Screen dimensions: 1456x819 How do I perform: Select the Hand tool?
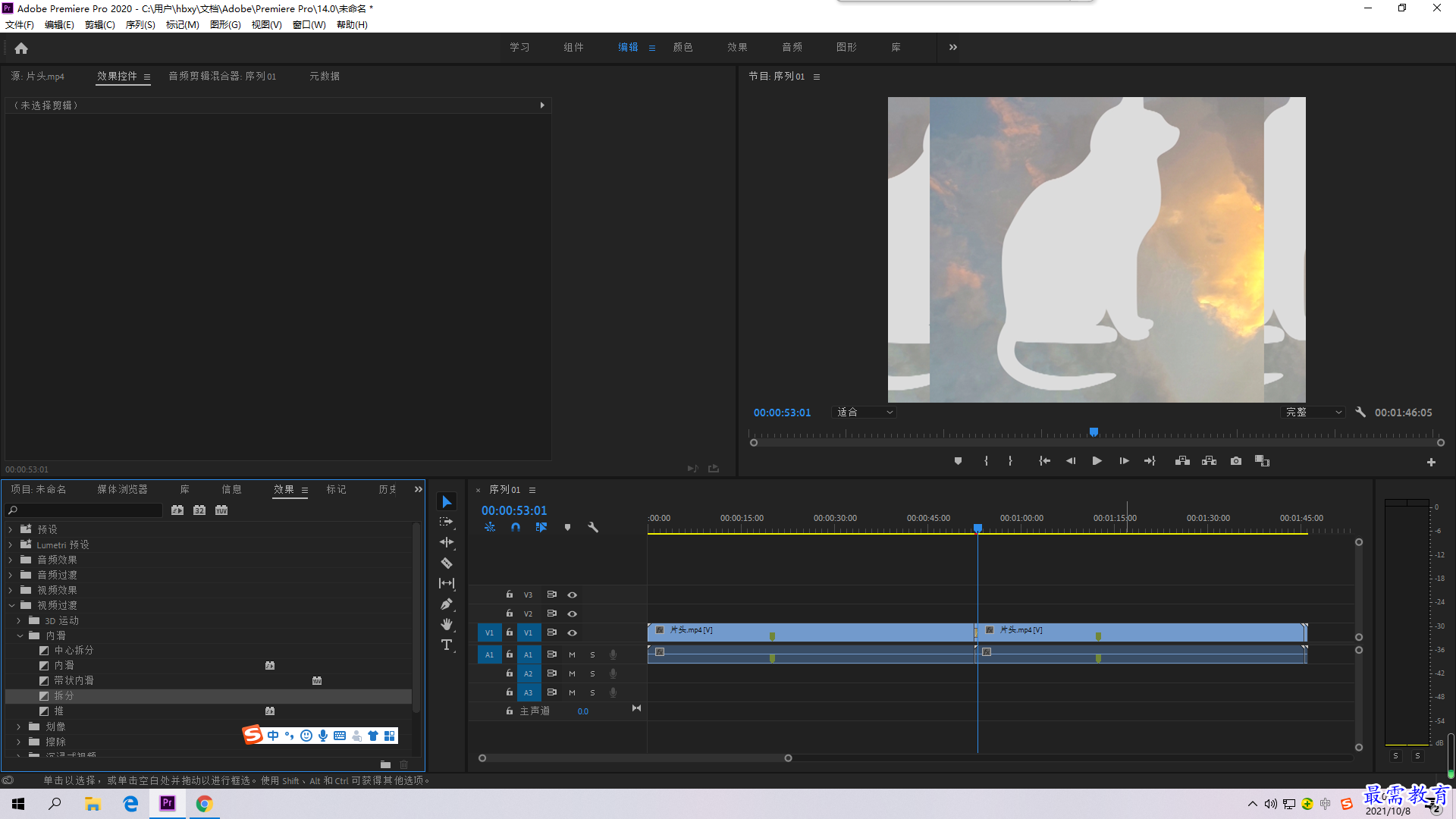[x=447, y=624]
